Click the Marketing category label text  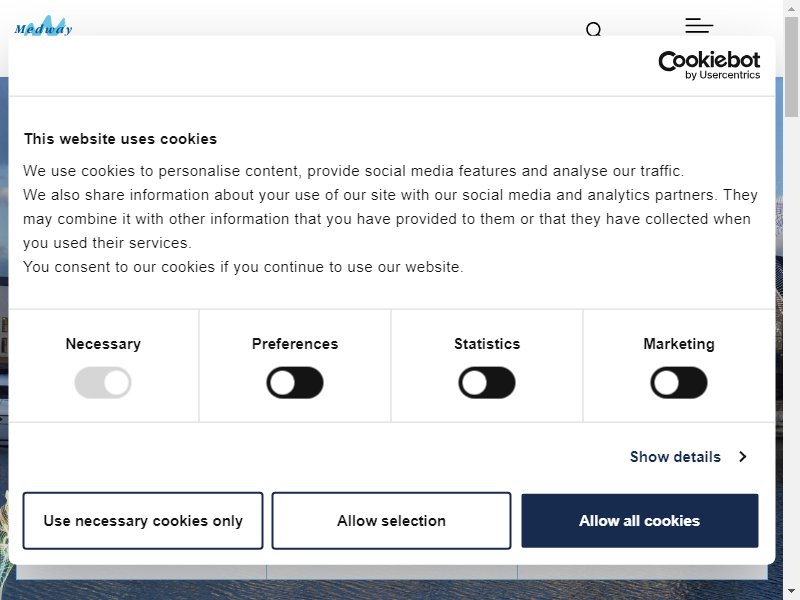click(x=679, y=344)
